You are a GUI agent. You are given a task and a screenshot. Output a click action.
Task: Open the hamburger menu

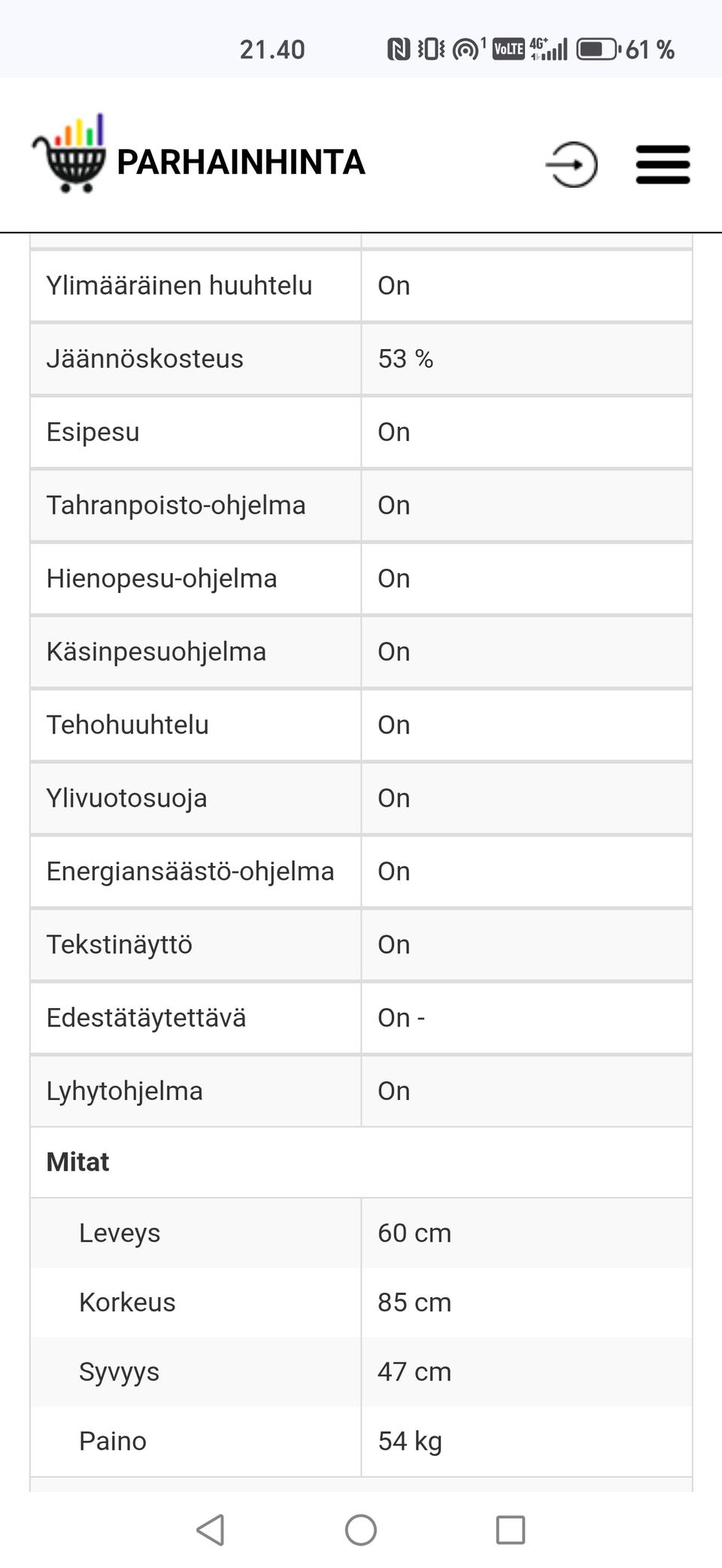pyautogui.click(x=663, y=164)
